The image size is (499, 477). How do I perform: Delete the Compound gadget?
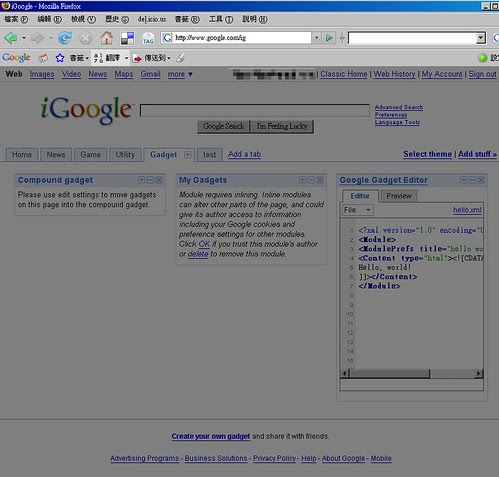tap(159, 180)
